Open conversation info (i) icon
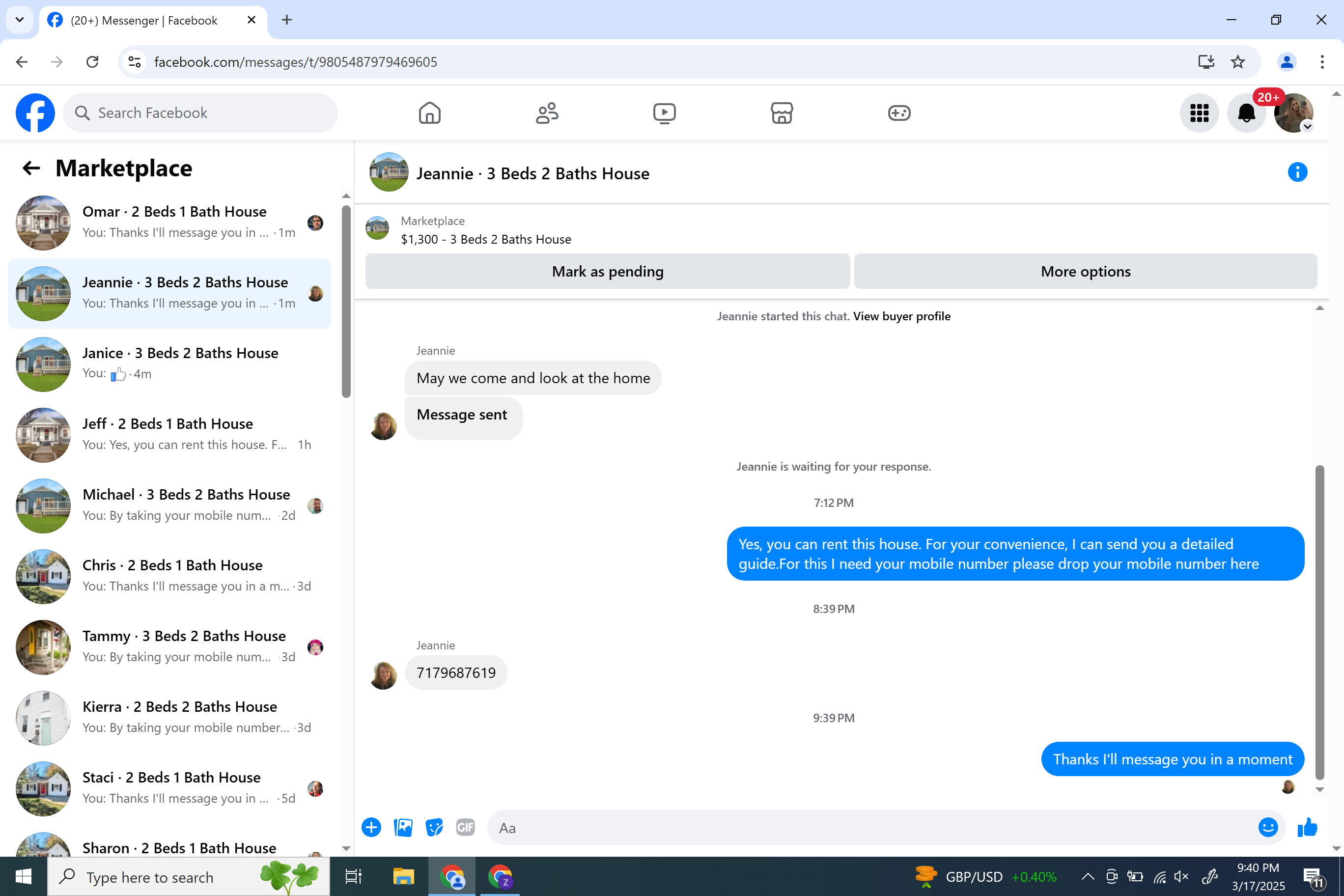The image size is (1344, 896). point(1297,172)
